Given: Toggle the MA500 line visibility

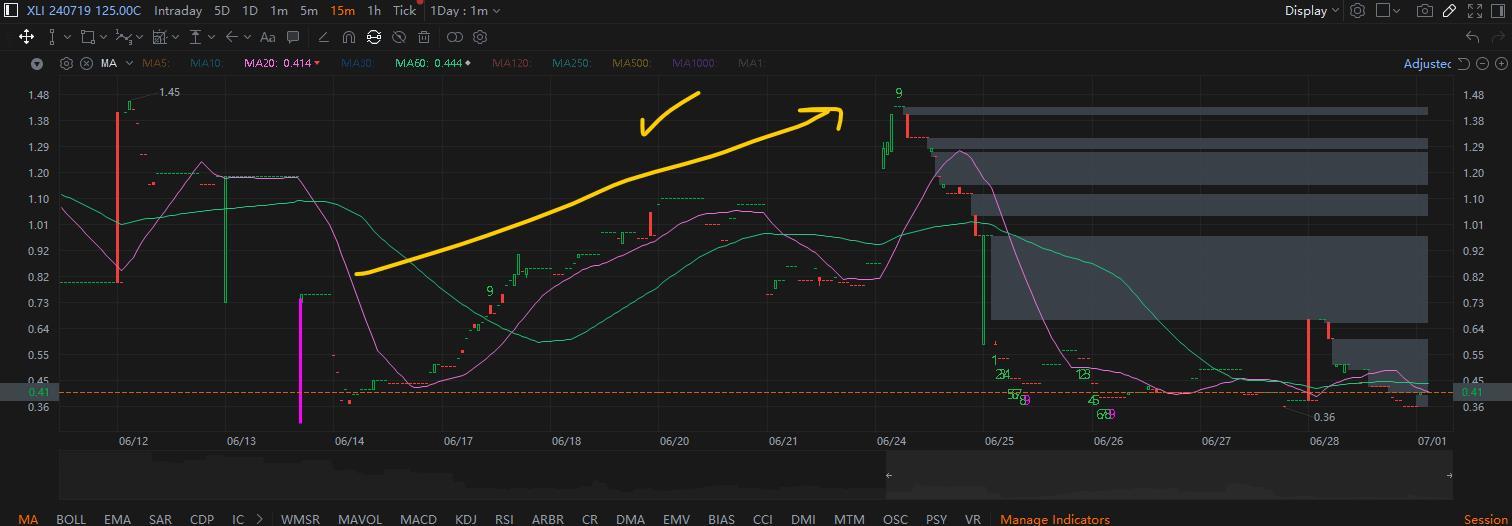Looking at the screenshot, I should (x=631, y=63).
